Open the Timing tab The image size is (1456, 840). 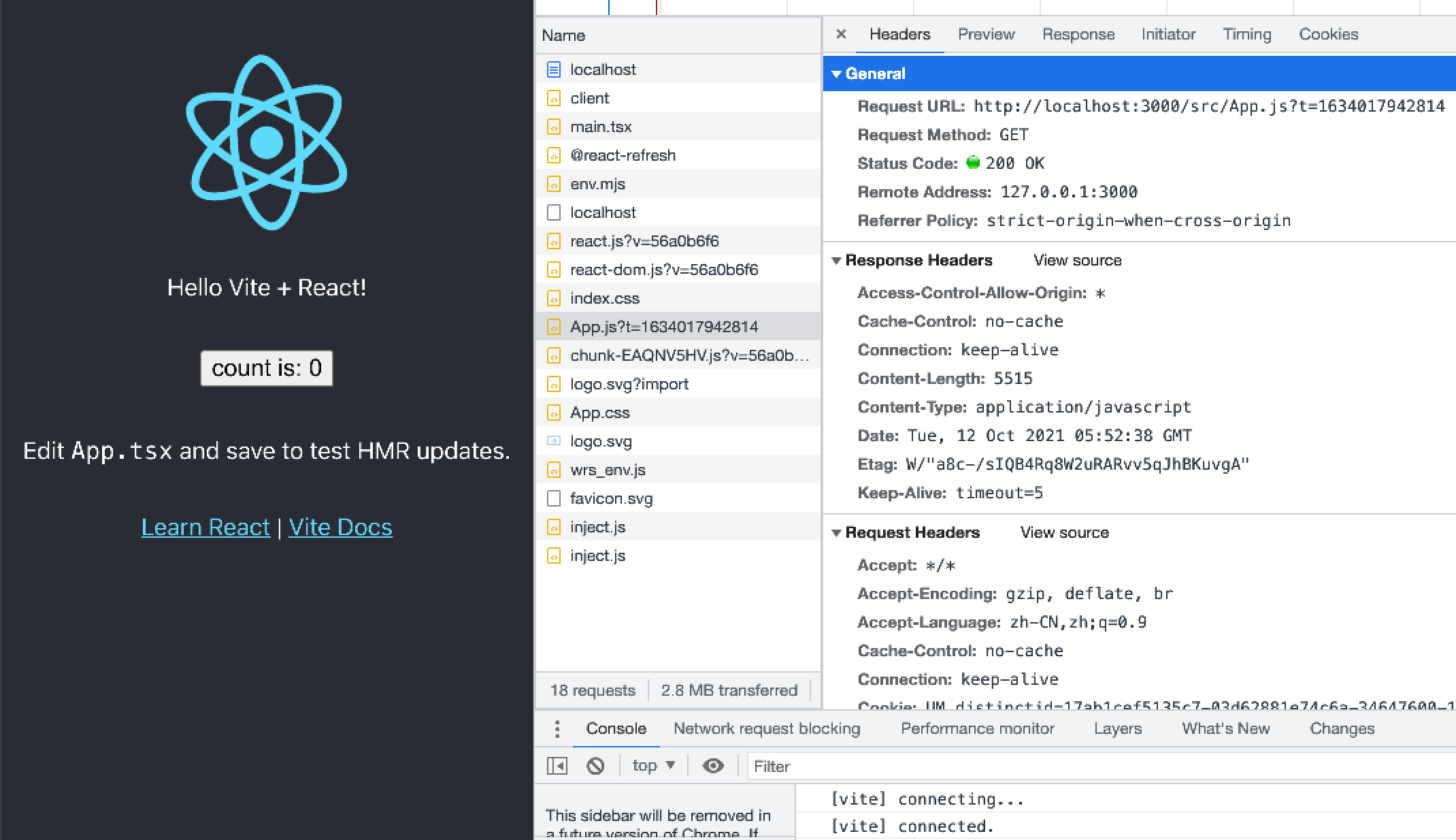(1247, 34)
